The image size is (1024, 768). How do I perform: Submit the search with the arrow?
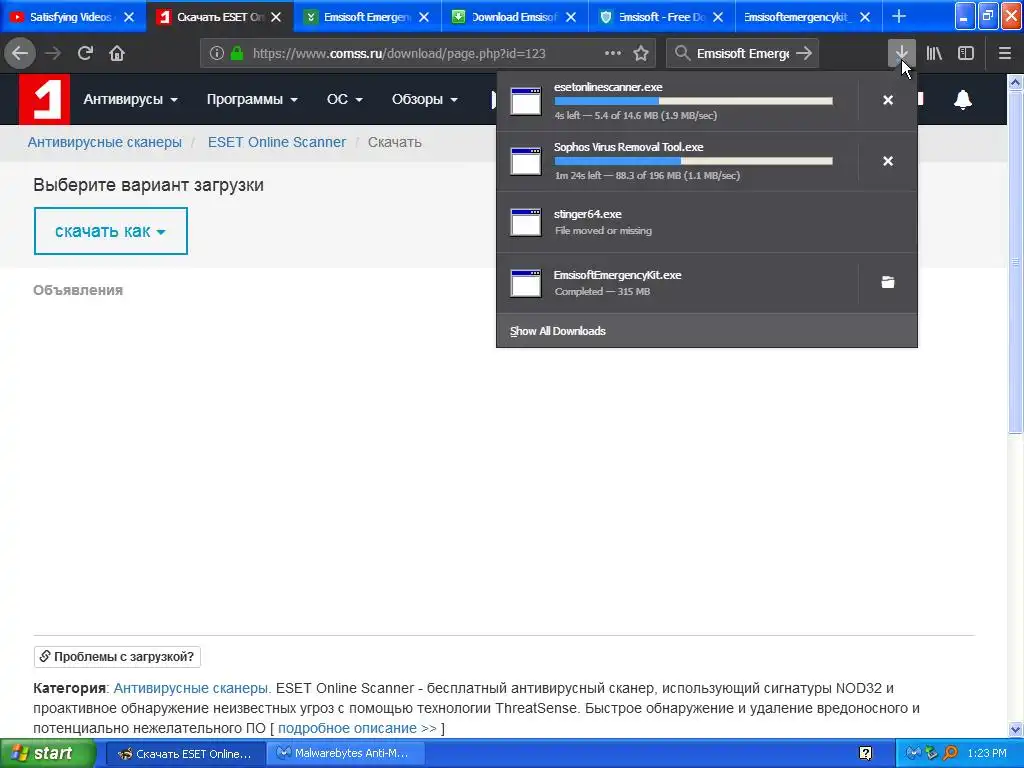point(805,54)
